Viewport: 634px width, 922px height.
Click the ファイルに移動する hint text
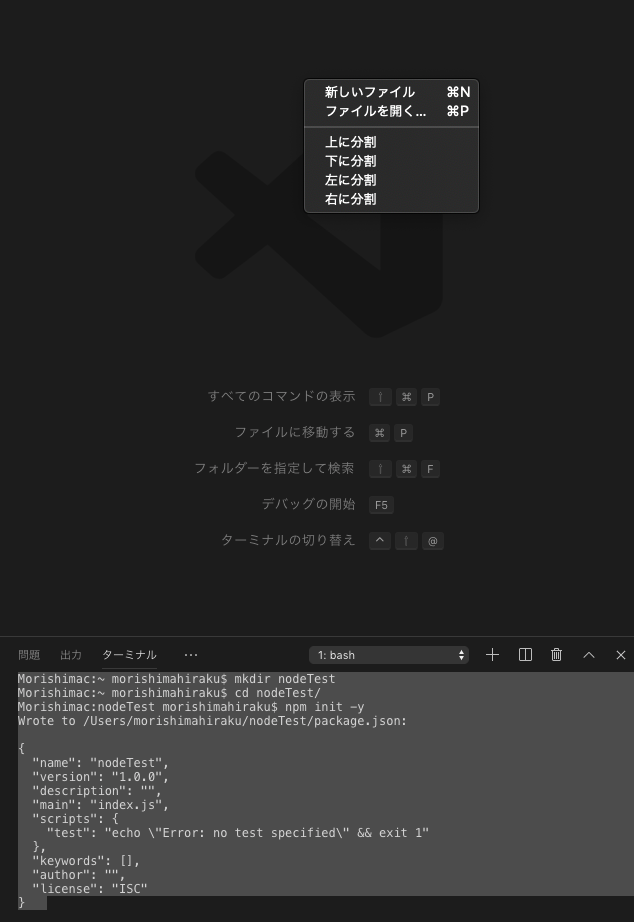pos(295,432)
